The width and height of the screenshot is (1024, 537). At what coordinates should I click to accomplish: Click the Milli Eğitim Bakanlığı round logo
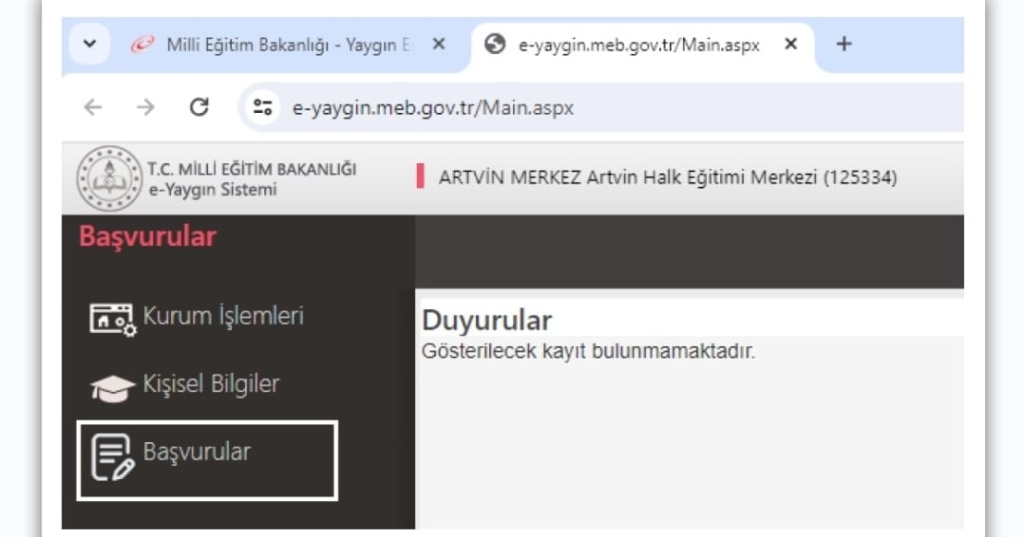[109, 178]
